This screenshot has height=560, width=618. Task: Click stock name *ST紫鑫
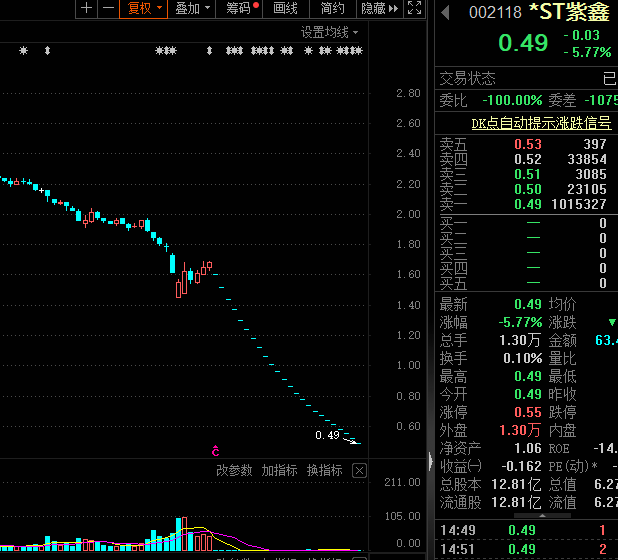570,12
